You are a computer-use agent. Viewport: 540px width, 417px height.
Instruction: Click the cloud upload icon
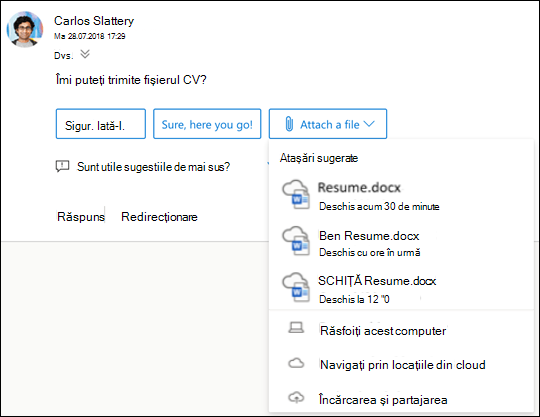click(x=296, y=397)
